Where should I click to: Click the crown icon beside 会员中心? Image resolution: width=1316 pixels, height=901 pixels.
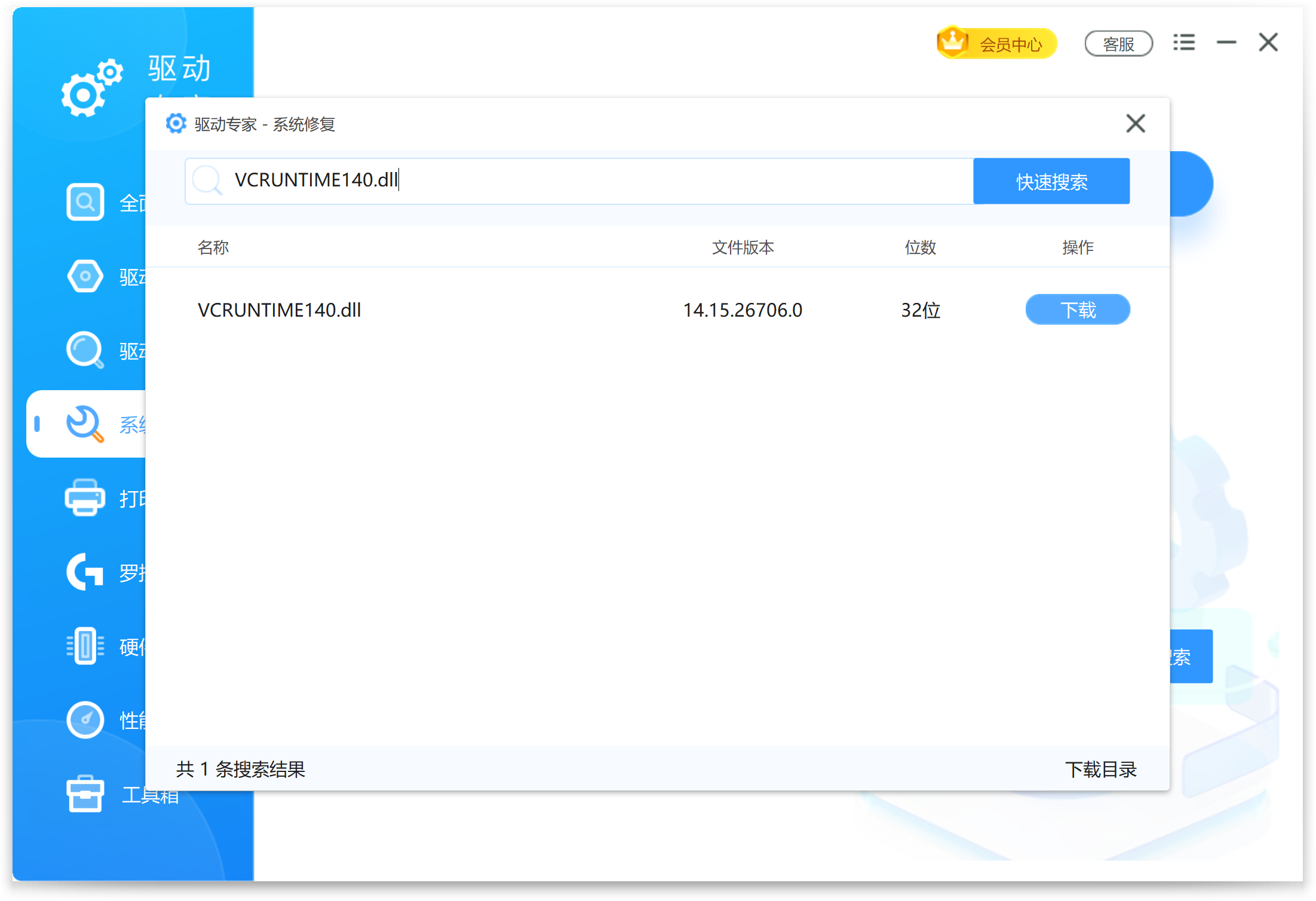[952, 42]
